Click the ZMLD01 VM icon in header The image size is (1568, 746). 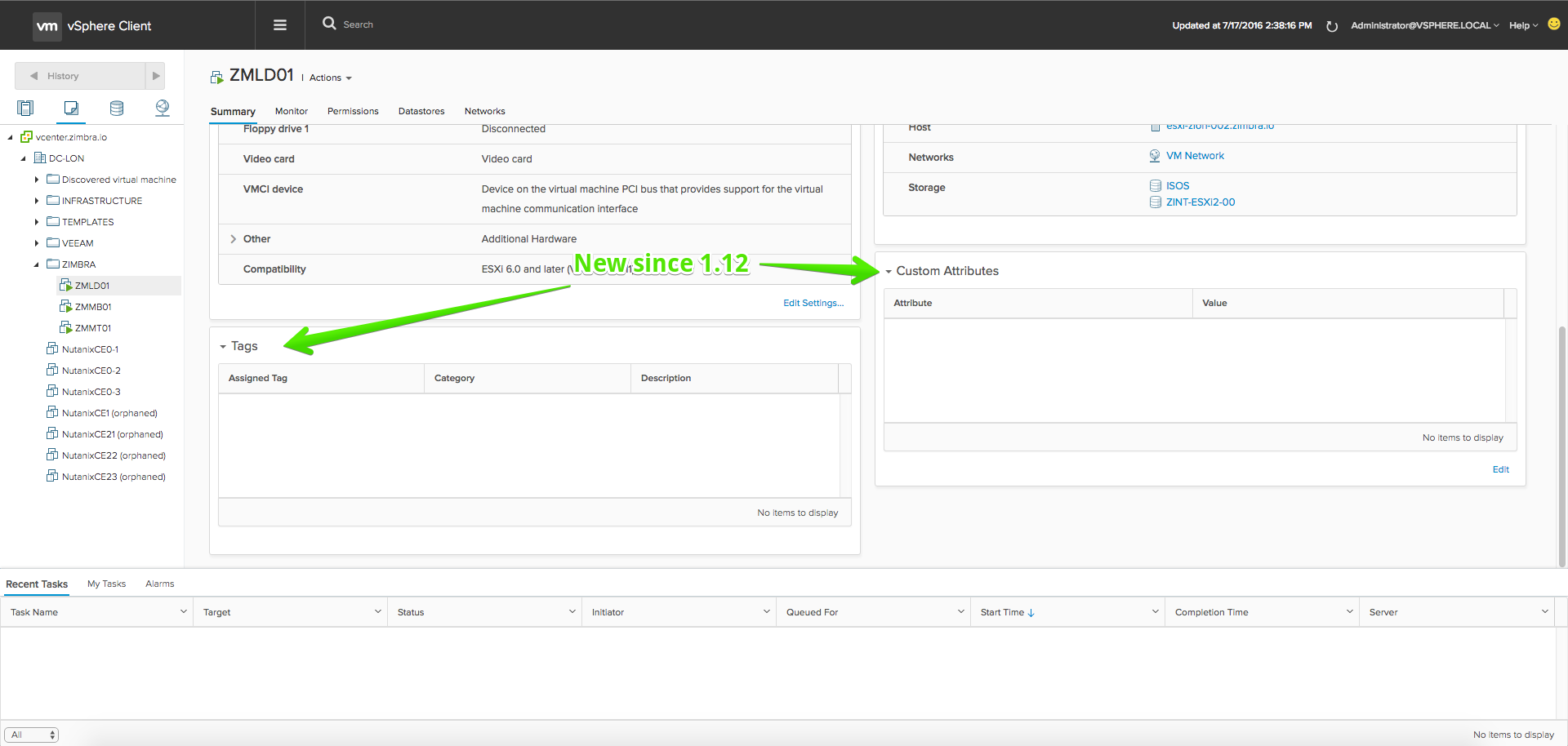216,78
